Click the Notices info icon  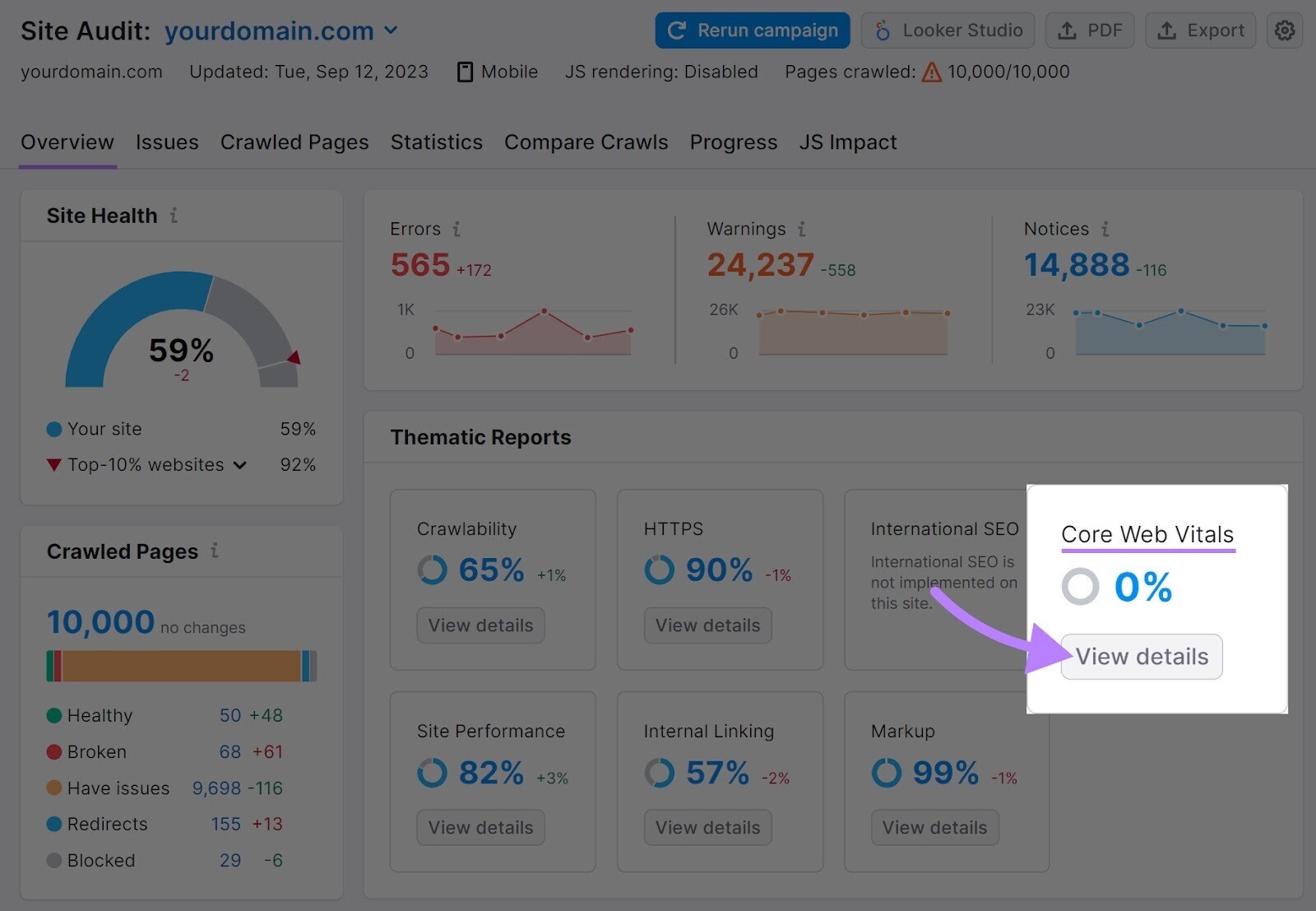(1106, 230)
